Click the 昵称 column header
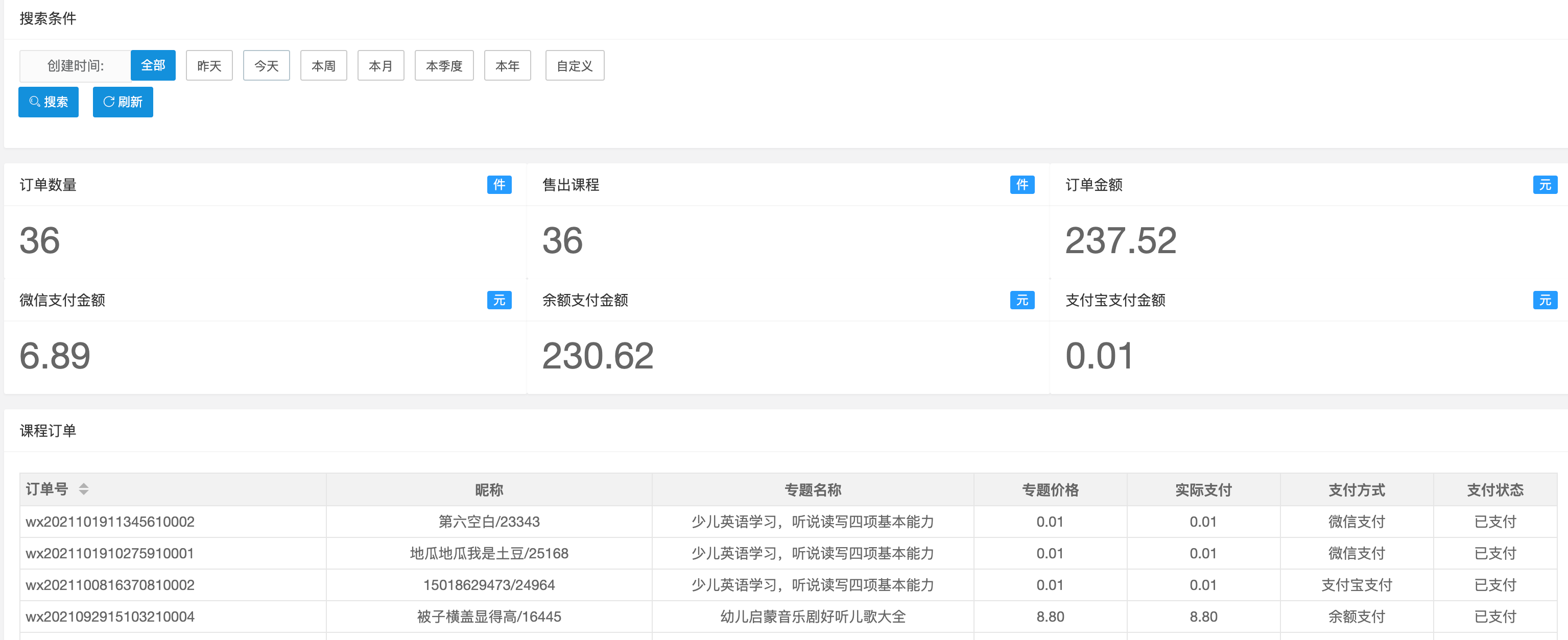Screen dimensions: 1568x640 tap(489, 490)
